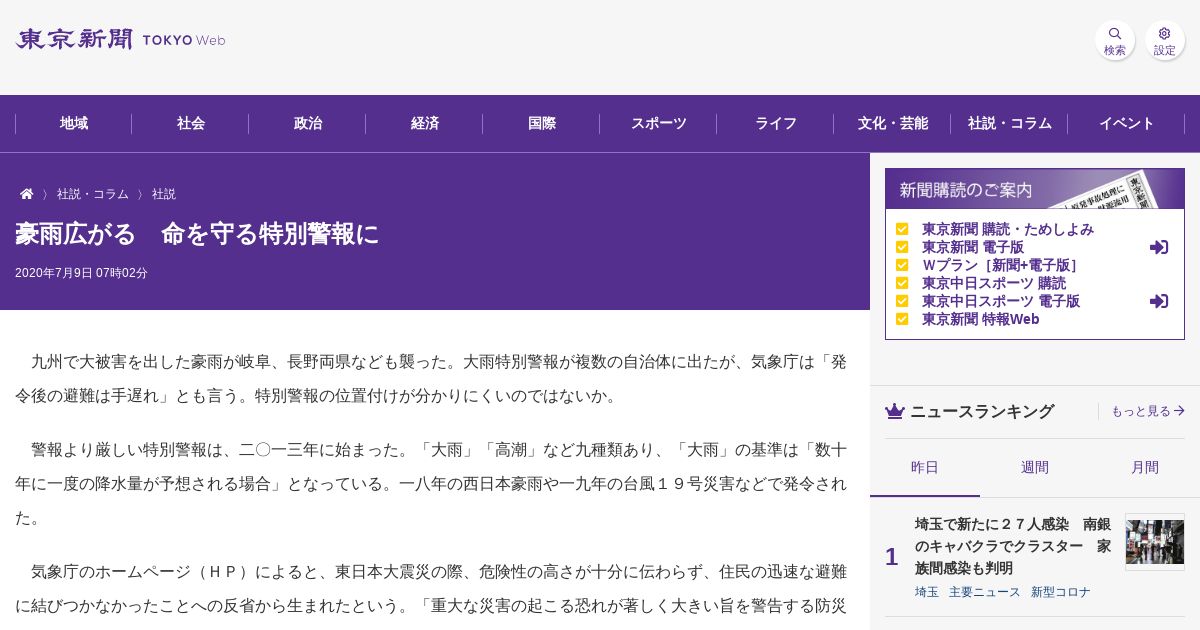
Task: Open the 社会 navigation menu
Action: (191, 123)
